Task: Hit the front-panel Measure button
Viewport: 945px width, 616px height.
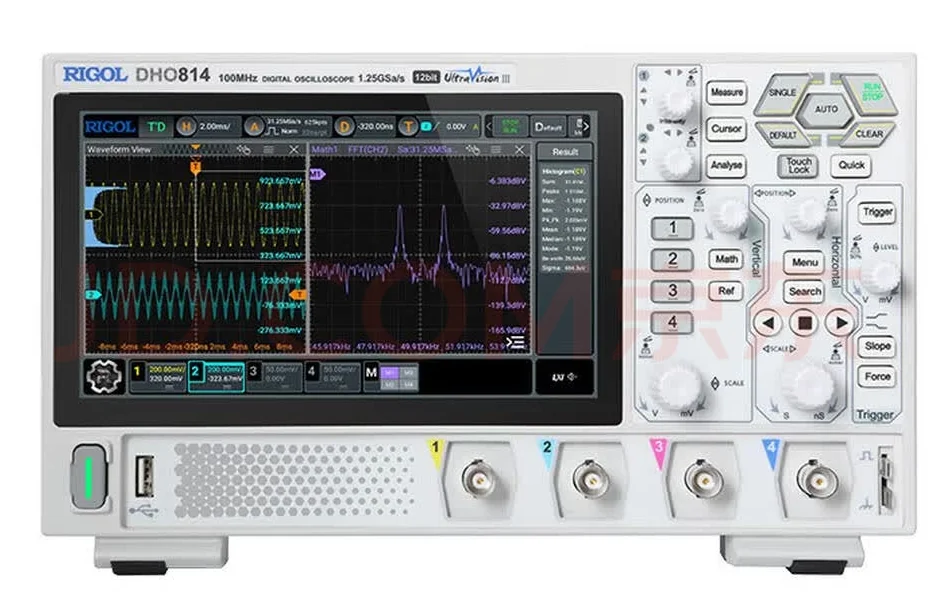Action: 726,93
